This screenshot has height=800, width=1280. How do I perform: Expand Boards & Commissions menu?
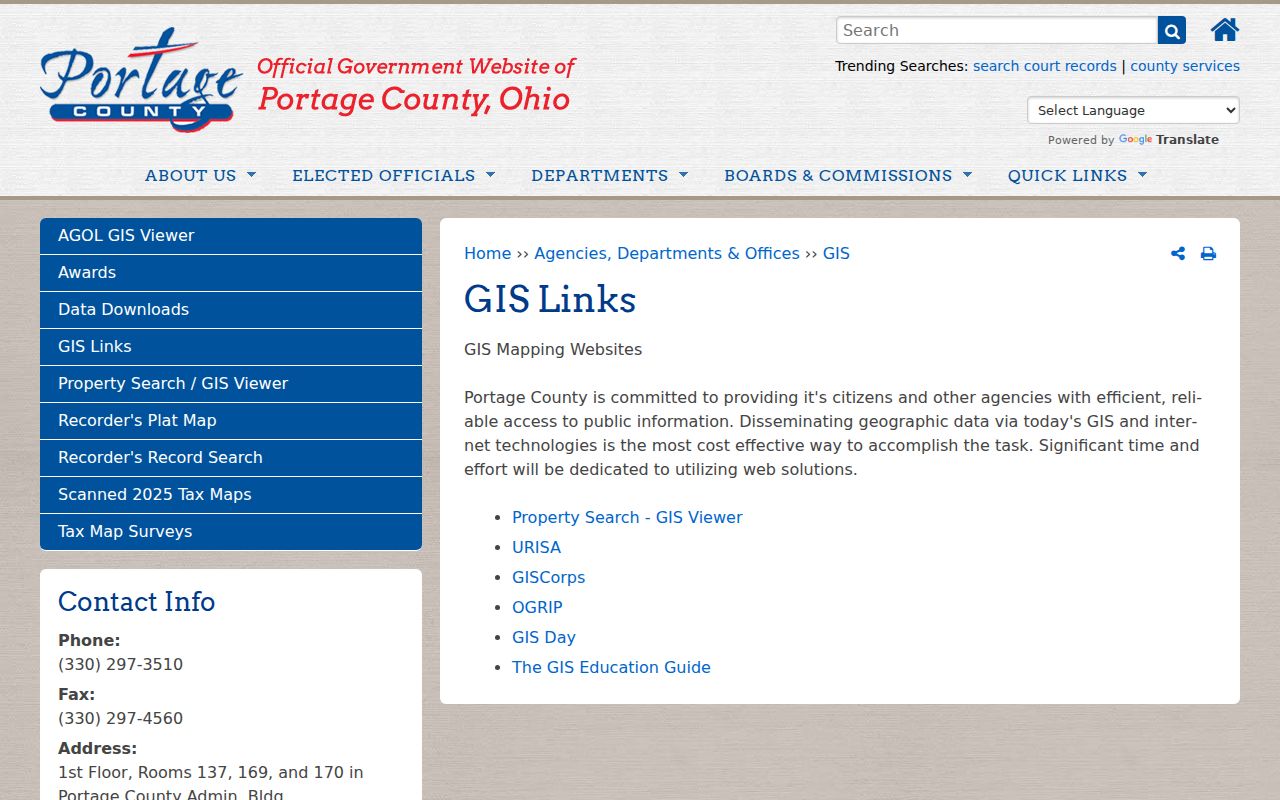pos(848,175)
